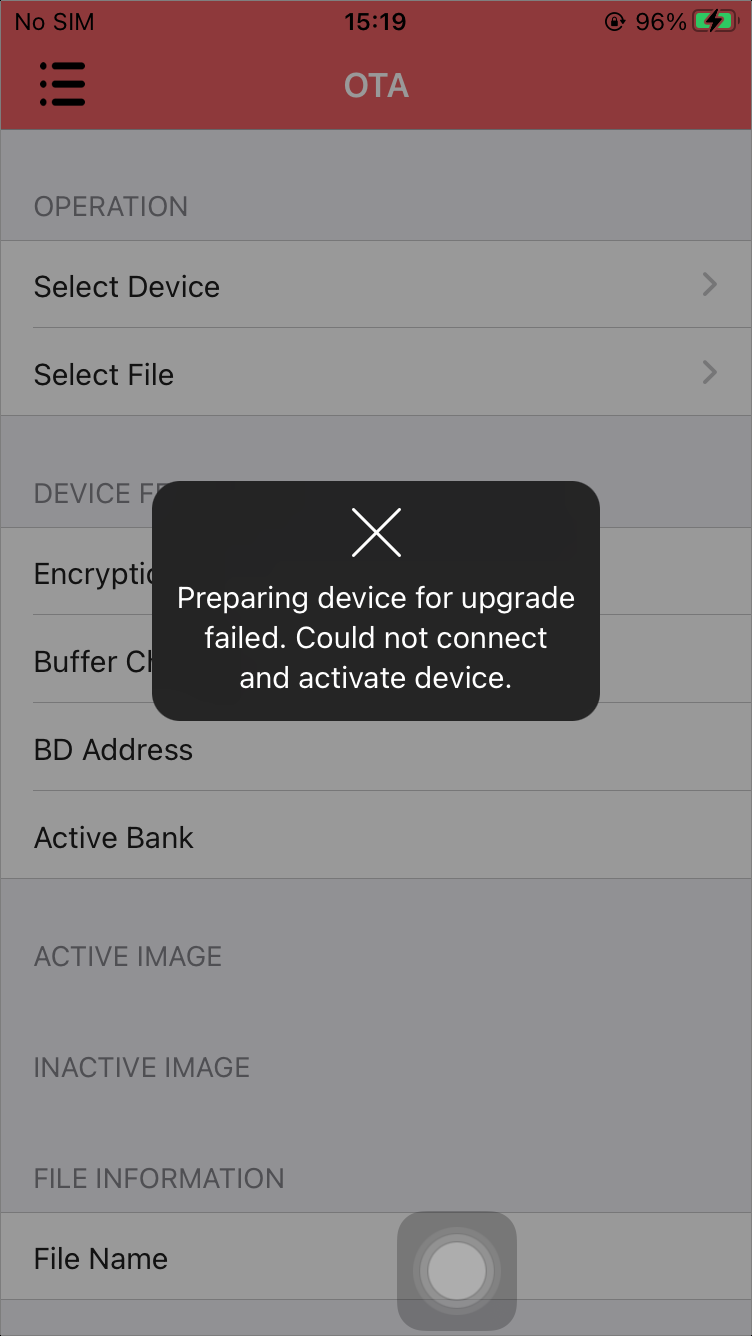Open the hamburger list menu icon
The width and height of the screenshot is (752, 1336).
[x=62, y=84]
